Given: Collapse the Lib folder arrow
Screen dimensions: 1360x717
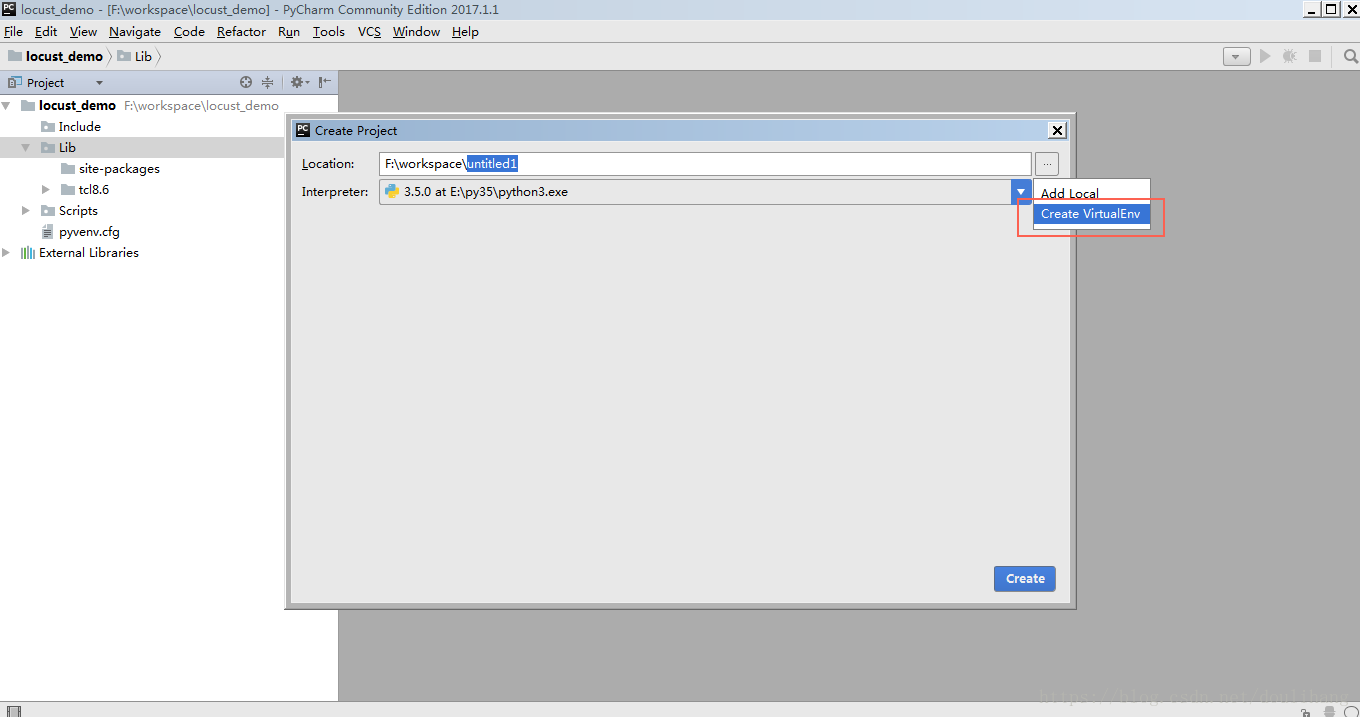Looking at the screenshot, I should pyautogui.click(x=26, y=148).
